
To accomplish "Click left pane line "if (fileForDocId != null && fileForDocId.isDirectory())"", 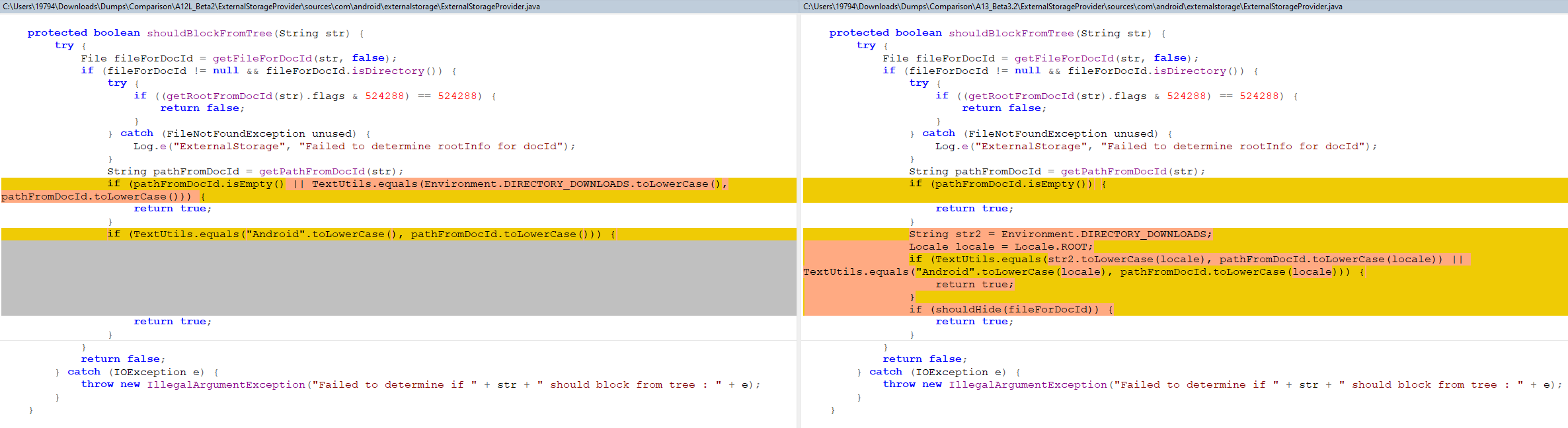I will coord(269,71).
